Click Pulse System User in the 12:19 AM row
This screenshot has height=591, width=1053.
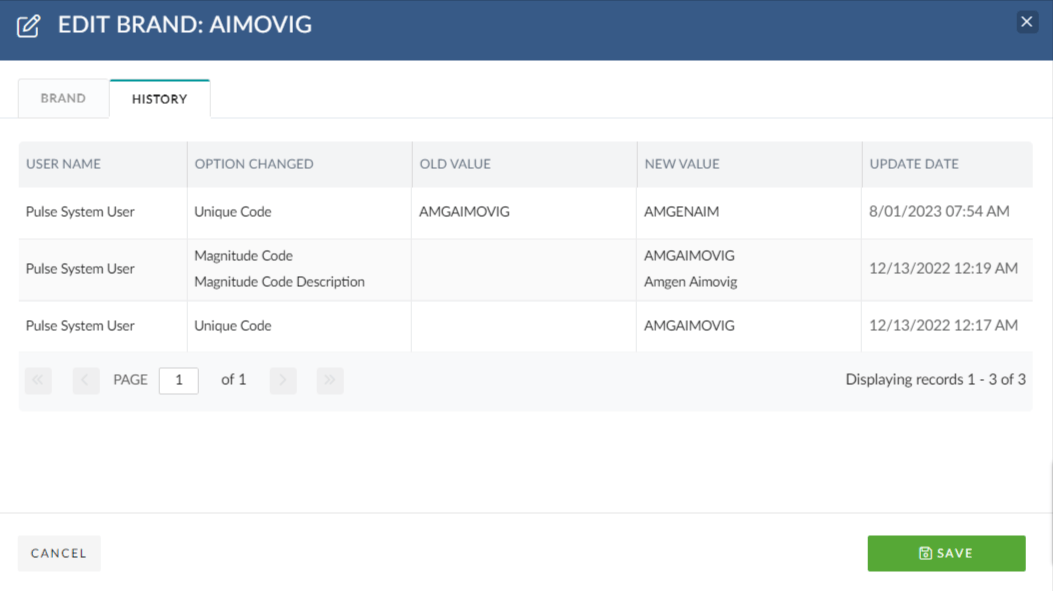pyautogui.click(x=80, y=269)
